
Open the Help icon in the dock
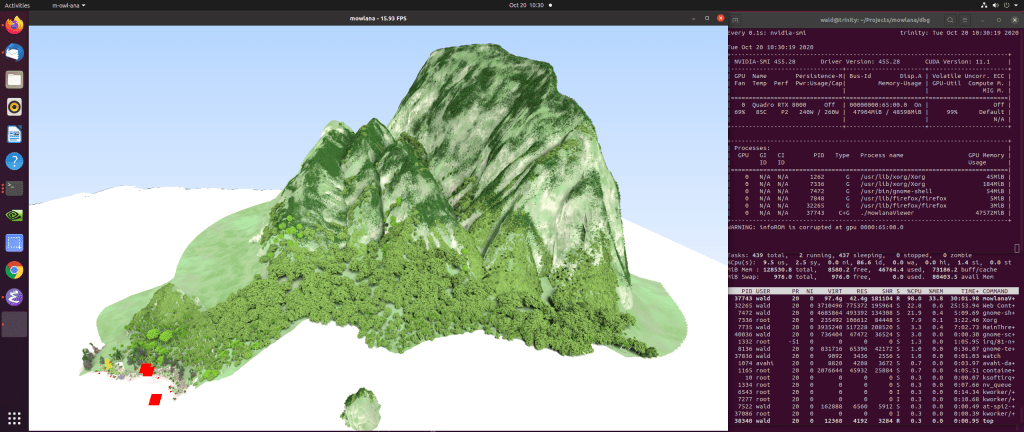coord(14,161)
